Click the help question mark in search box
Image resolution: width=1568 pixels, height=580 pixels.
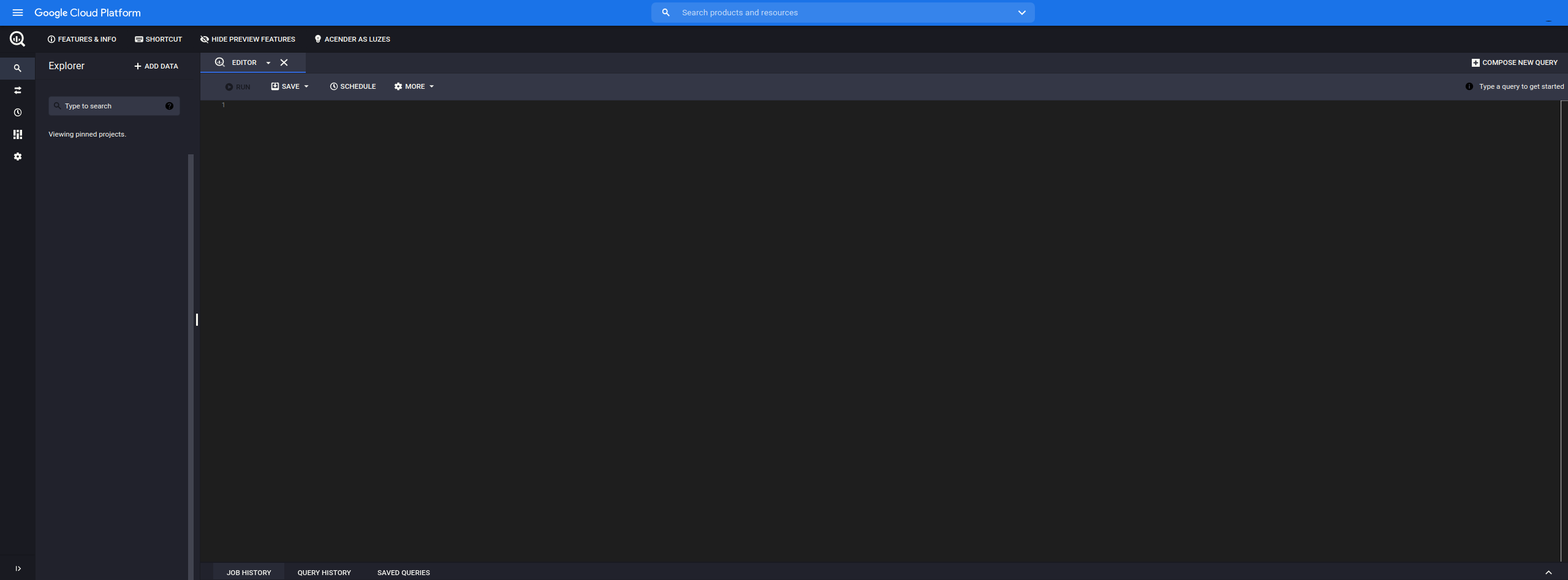pyautogui.click(x=169, y=105)
